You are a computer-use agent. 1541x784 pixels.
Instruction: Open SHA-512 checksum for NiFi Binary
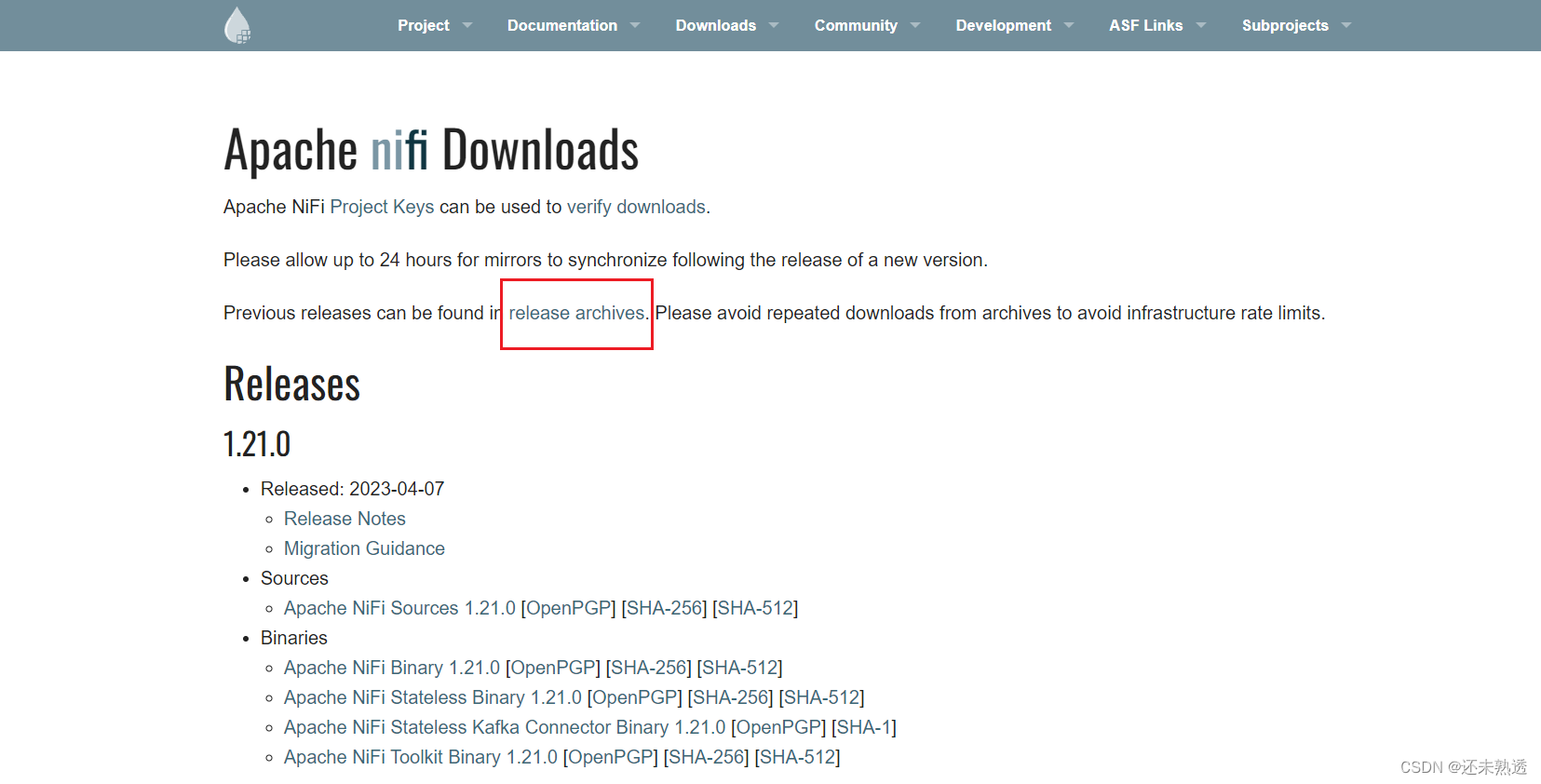739,668
